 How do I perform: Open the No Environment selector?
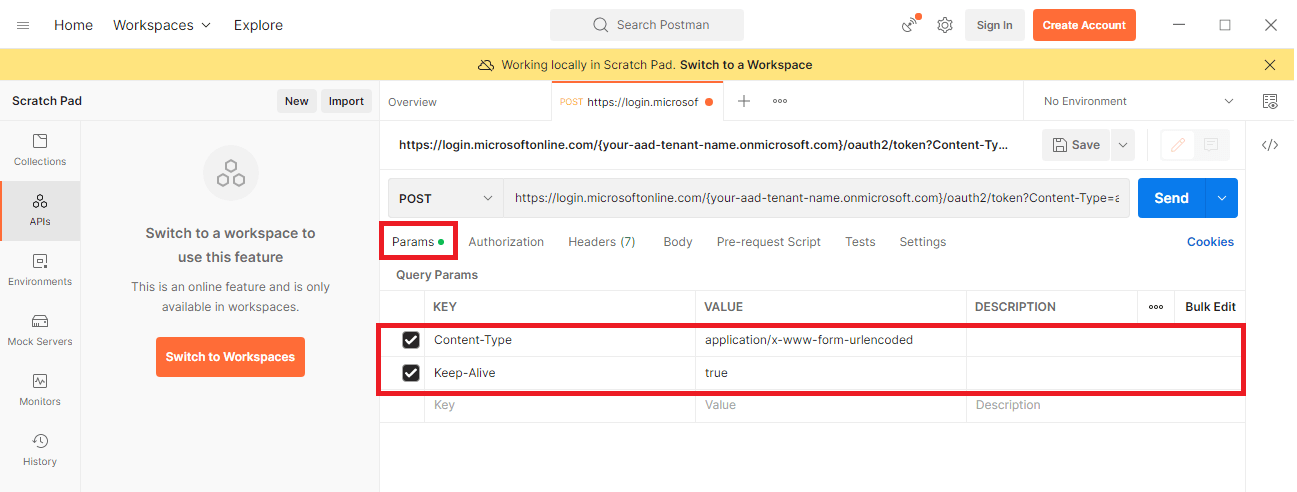click(x=1139, y=101)
